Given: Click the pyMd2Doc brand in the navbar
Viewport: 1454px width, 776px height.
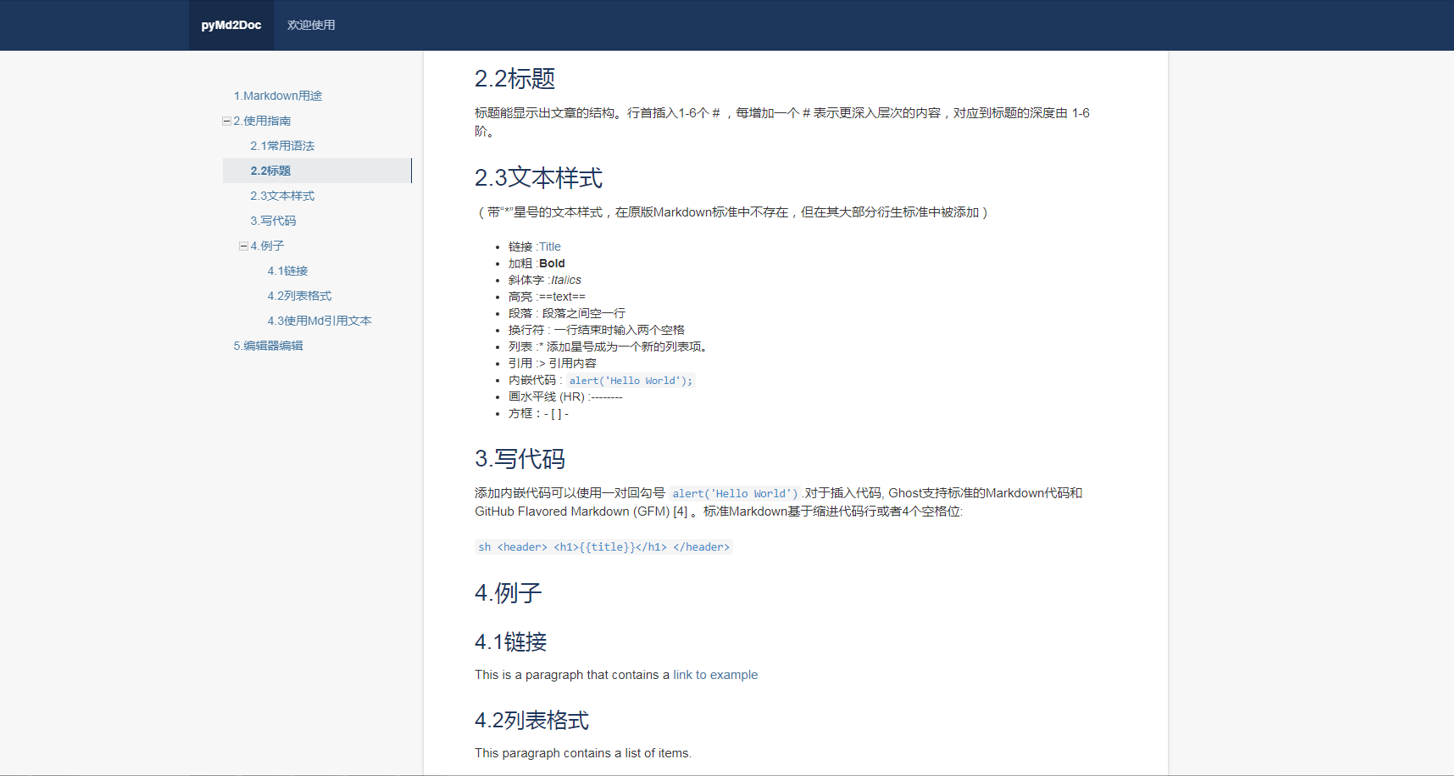Looking at the screenshot, I should pyautogui.click(x=230, y=25).
